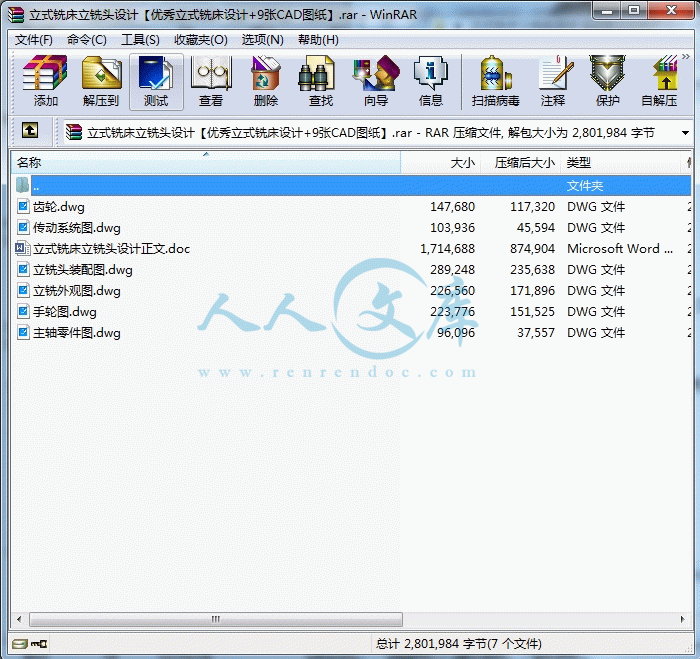Viewport: 700px width, 659px height.
Task: Sort by the 名称 column header
Action: [x=206, y=163]
